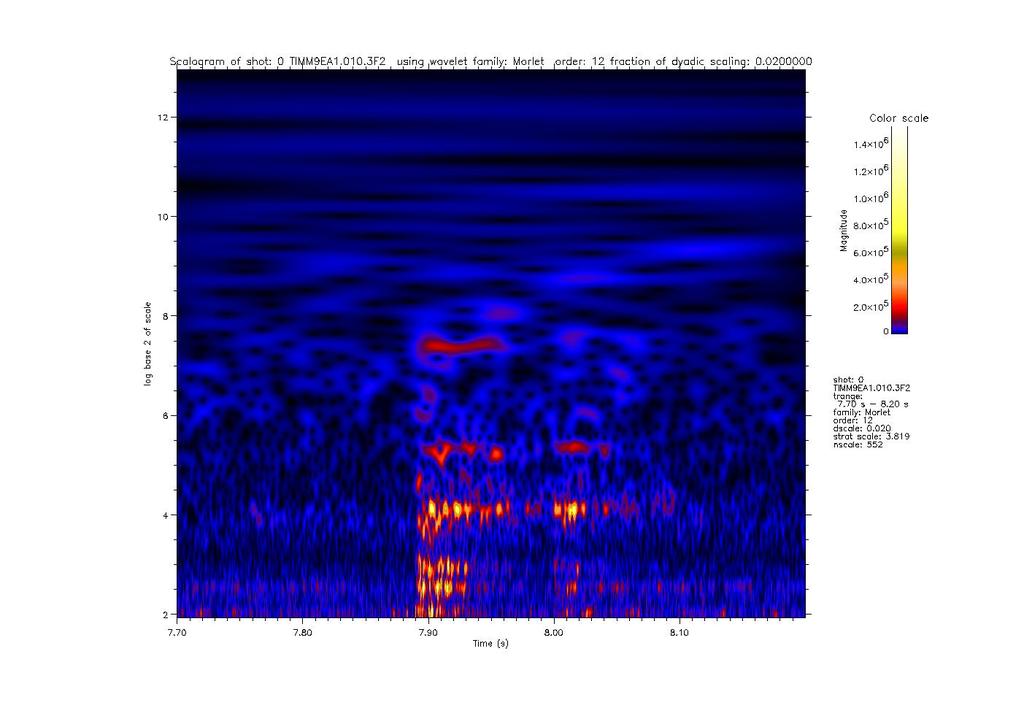This screenshot has width=1024, height=724.
Task: Select the 8.0×10^5 color scale value
Action: [x=871, y=225]
